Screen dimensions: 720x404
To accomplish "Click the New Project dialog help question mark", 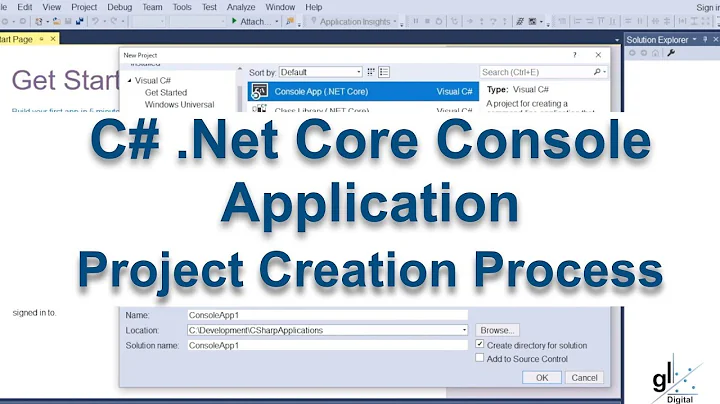I will coord(574,55).
